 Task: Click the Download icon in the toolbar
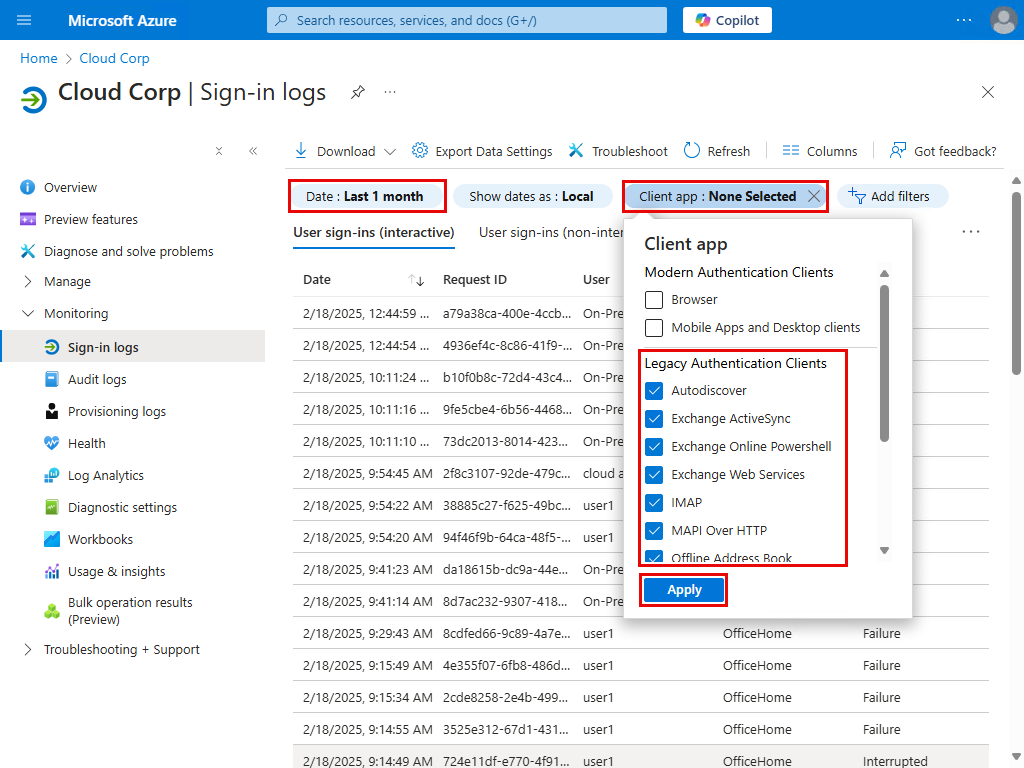coord(300,151)
